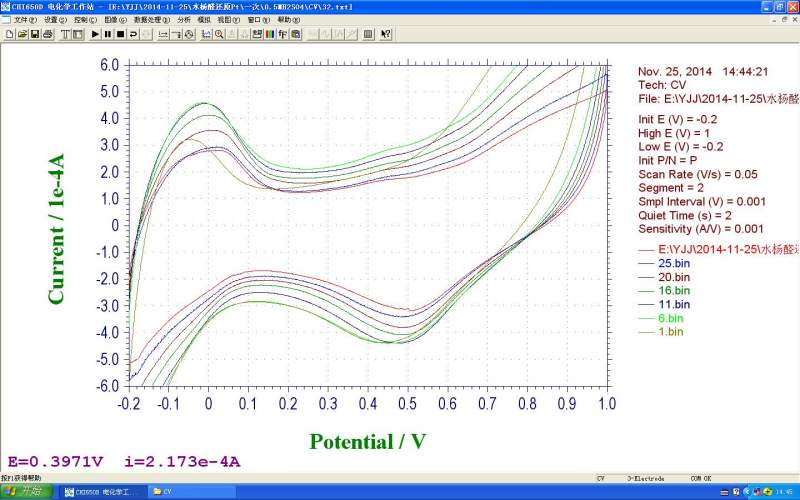Select the zoom magnifier tool

[x=218, y=34]
